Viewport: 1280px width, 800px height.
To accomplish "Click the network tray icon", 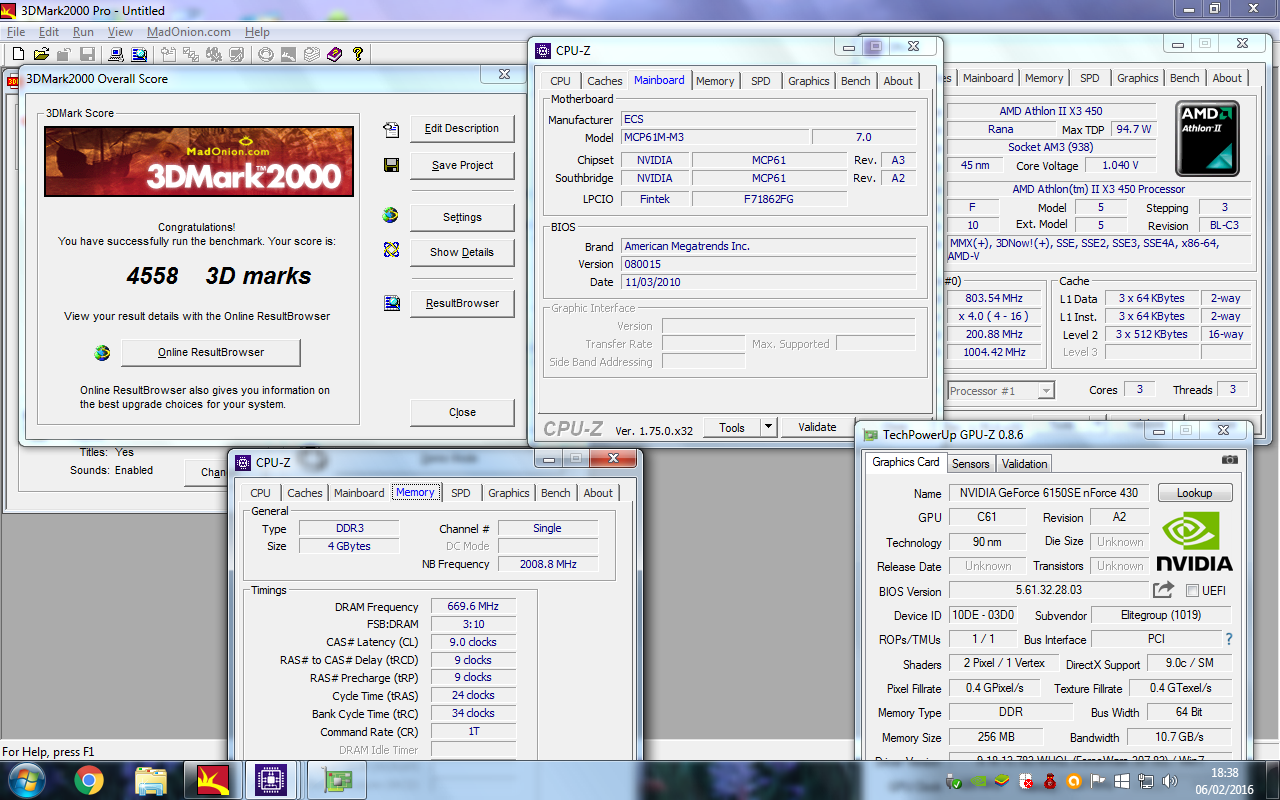I will [x=1146, y=781].
